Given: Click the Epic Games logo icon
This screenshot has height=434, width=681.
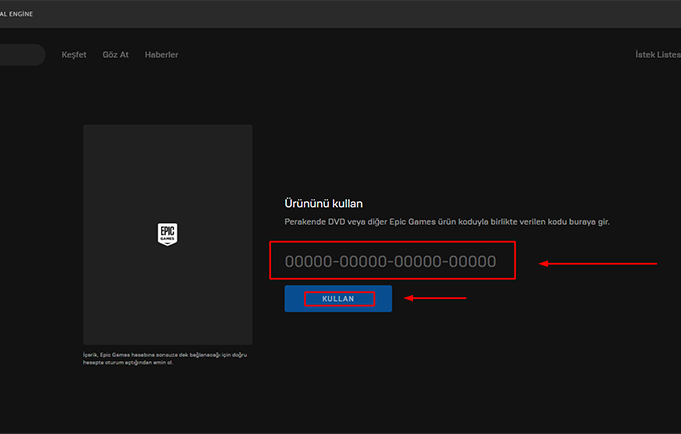Looking at the screenshot, I should coord(168,235).
